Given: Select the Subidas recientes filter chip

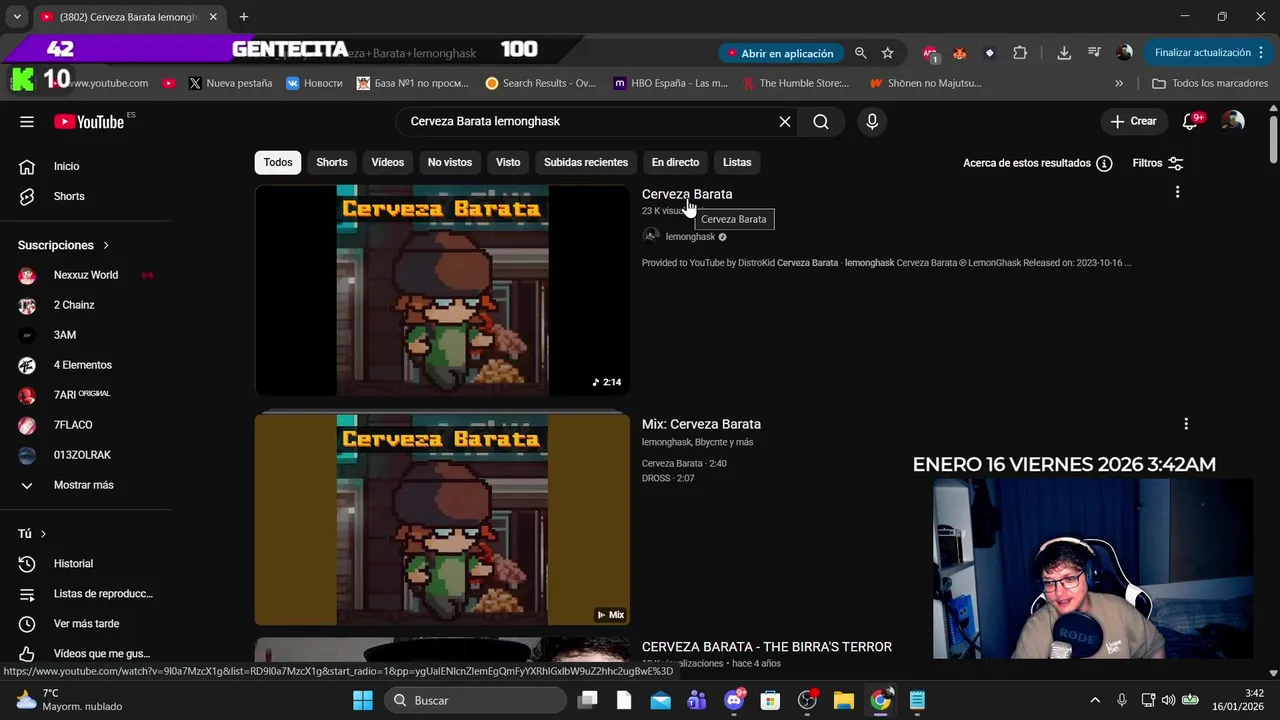Looking at the screenshot, I should click(x=586, y=162).
